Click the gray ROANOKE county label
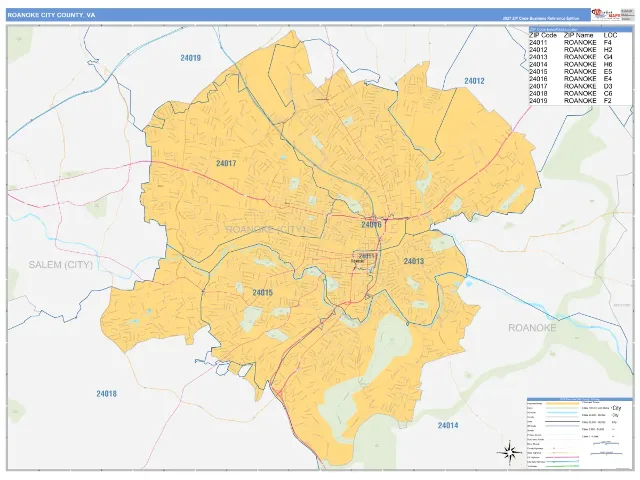640x480 pixels. click(x=532, y=328)
